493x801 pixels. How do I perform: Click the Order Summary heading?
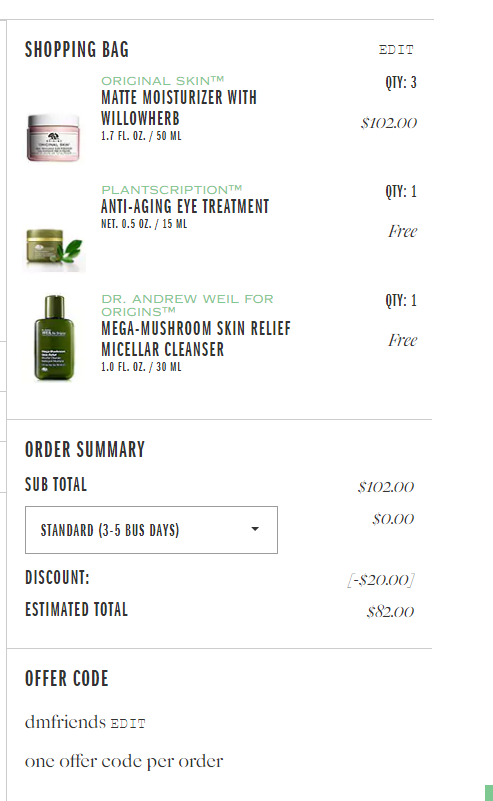[85, 450]
